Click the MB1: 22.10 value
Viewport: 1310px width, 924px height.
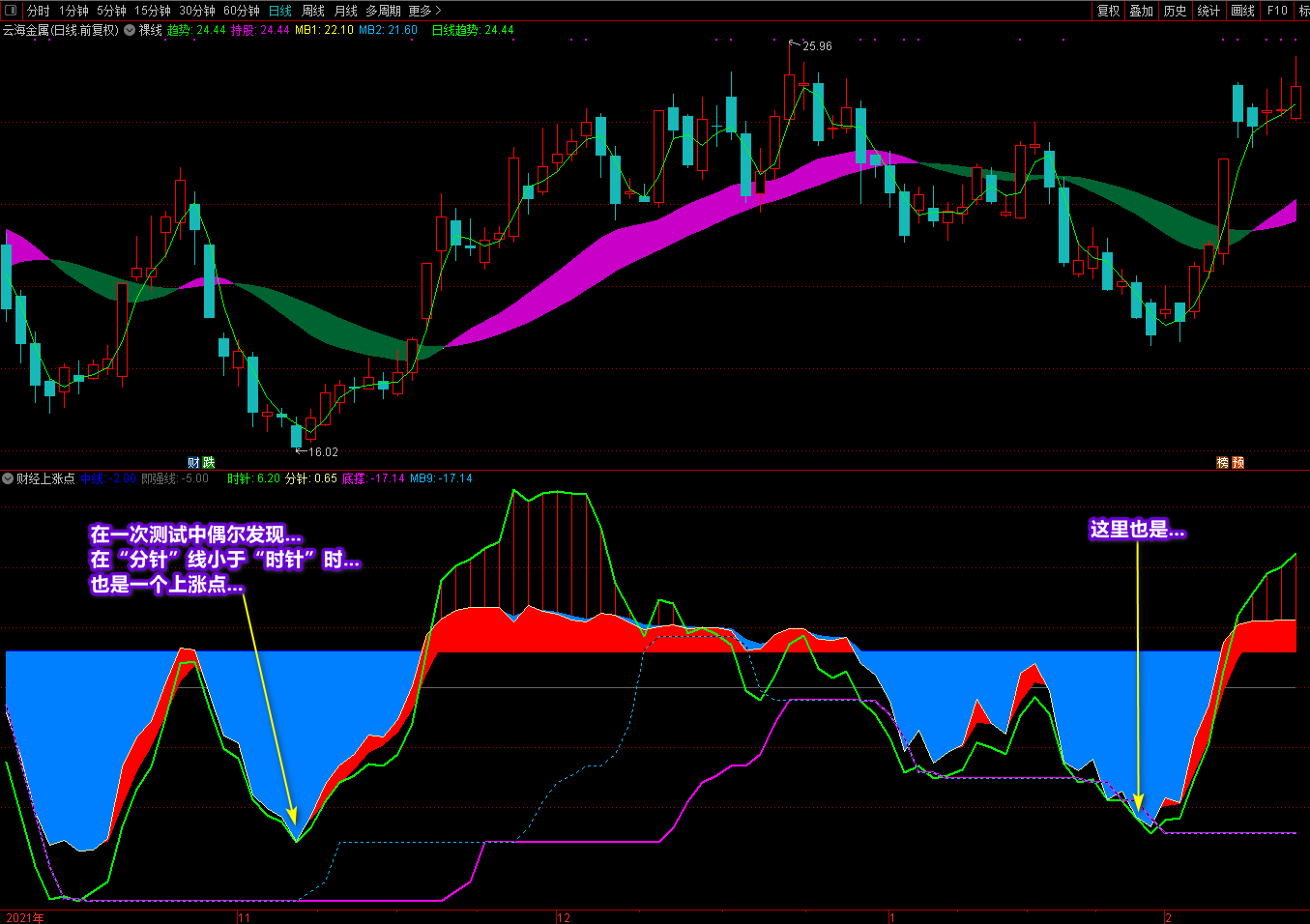coord(324,30)
